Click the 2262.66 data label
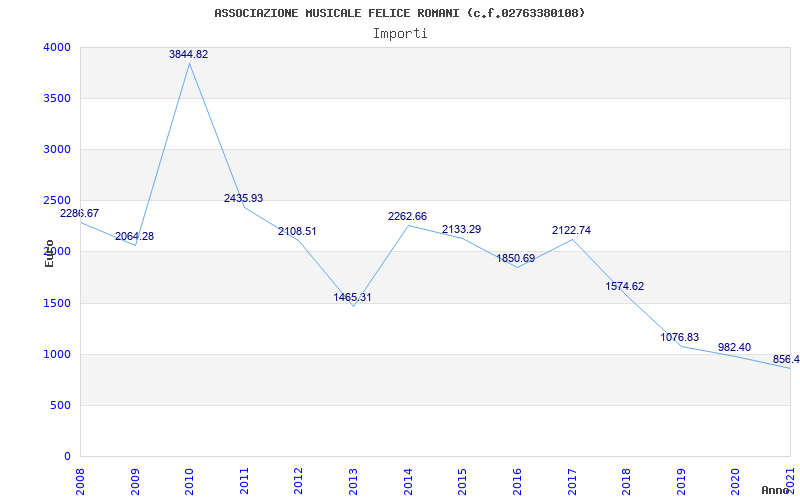800x500 pixels. point(407,217)
